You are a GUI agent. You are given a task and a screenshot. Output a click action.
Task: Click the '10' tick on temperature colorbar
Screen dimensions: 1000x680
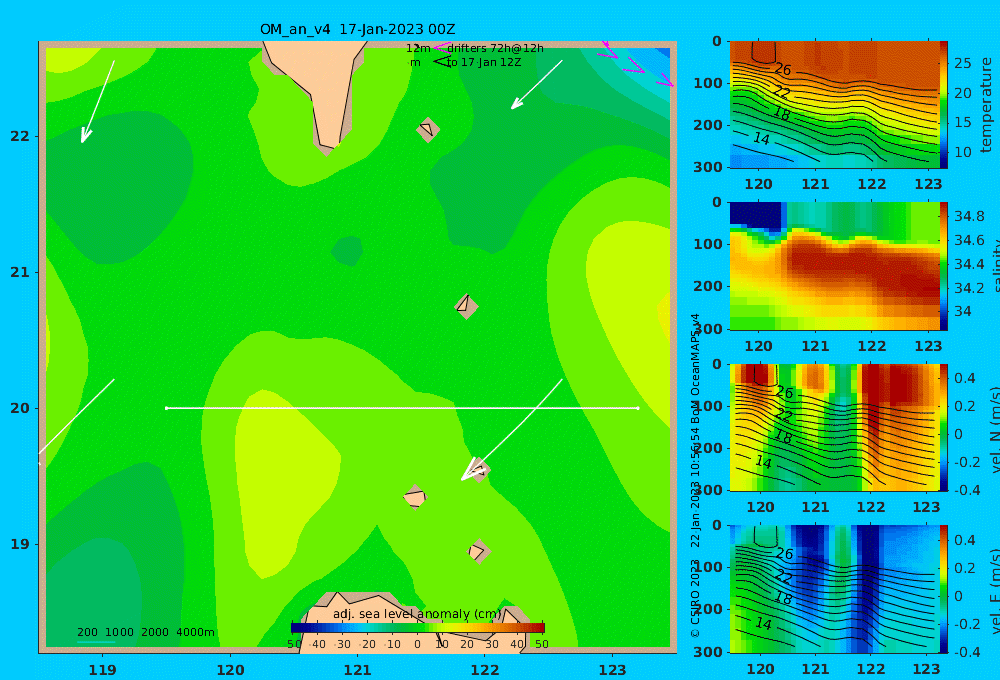pyautogui.click(x=963, y=152)
